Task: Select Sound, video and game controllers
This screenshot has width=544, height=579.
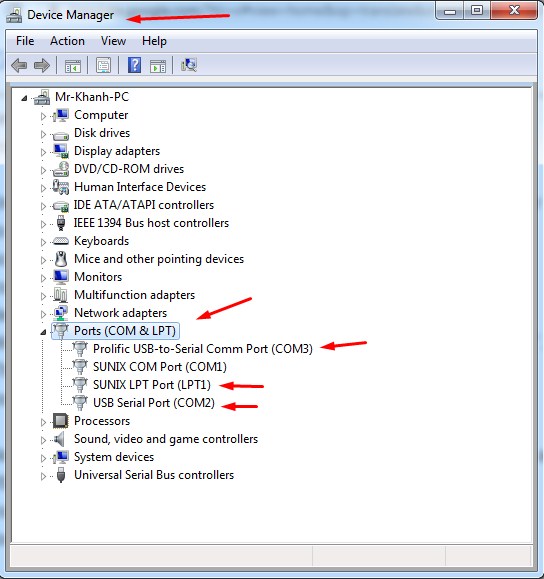Action: point(166,439)
